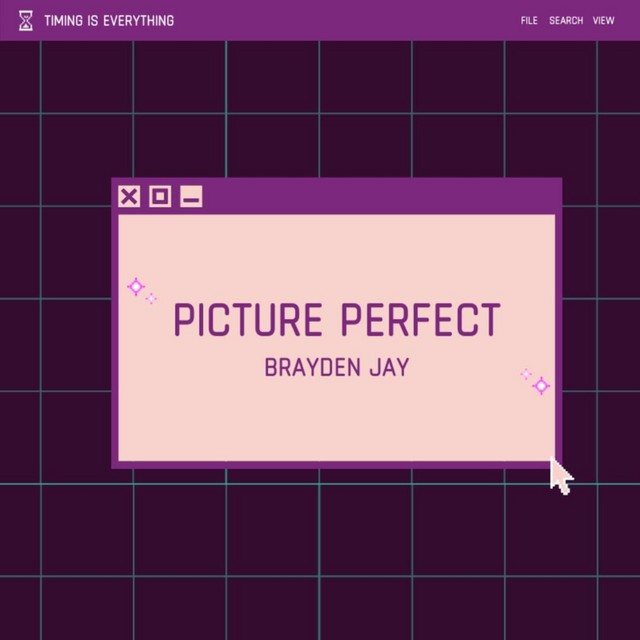Click the word 'PERFECT' in the heading

pos(420,321)
